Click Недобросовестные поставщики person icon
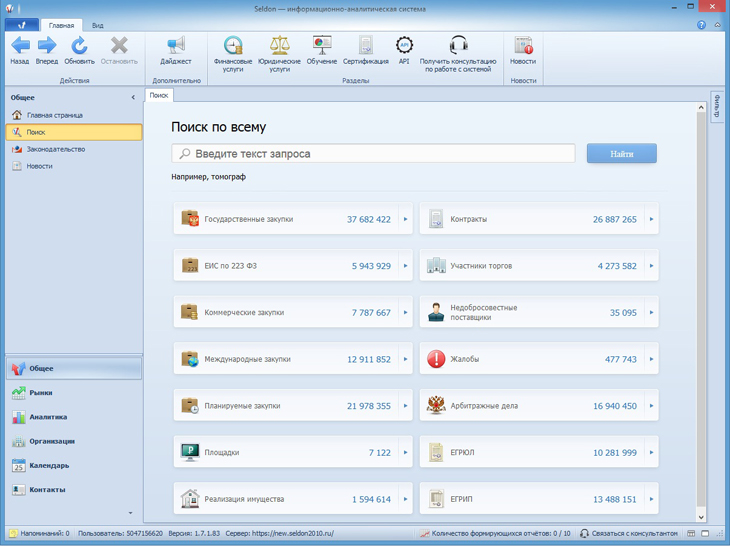The height and width of the screenshot is (546, 730). point(436,312)
